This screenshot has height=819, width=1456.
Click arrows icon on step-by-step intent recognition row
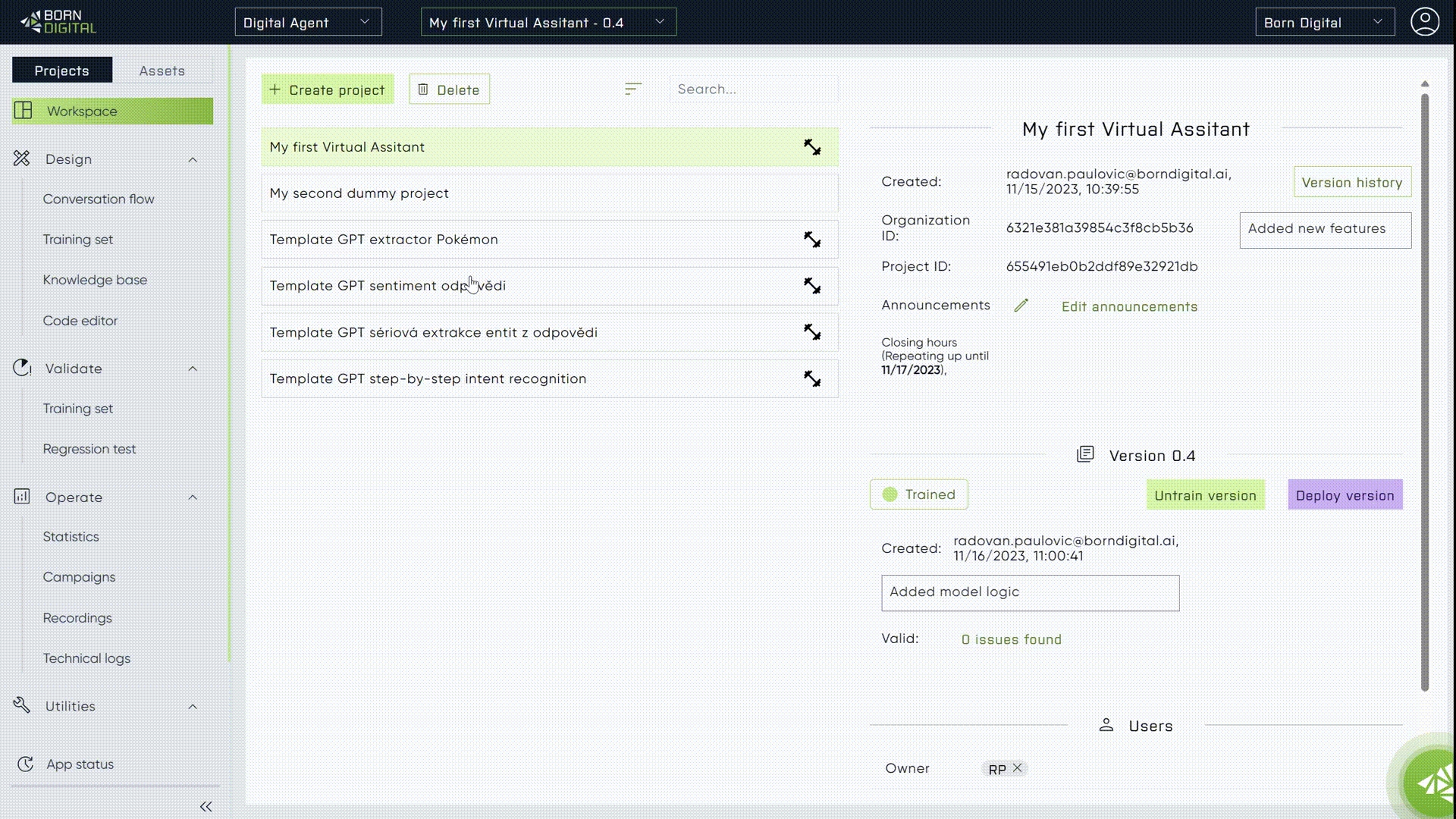(812, 378)
